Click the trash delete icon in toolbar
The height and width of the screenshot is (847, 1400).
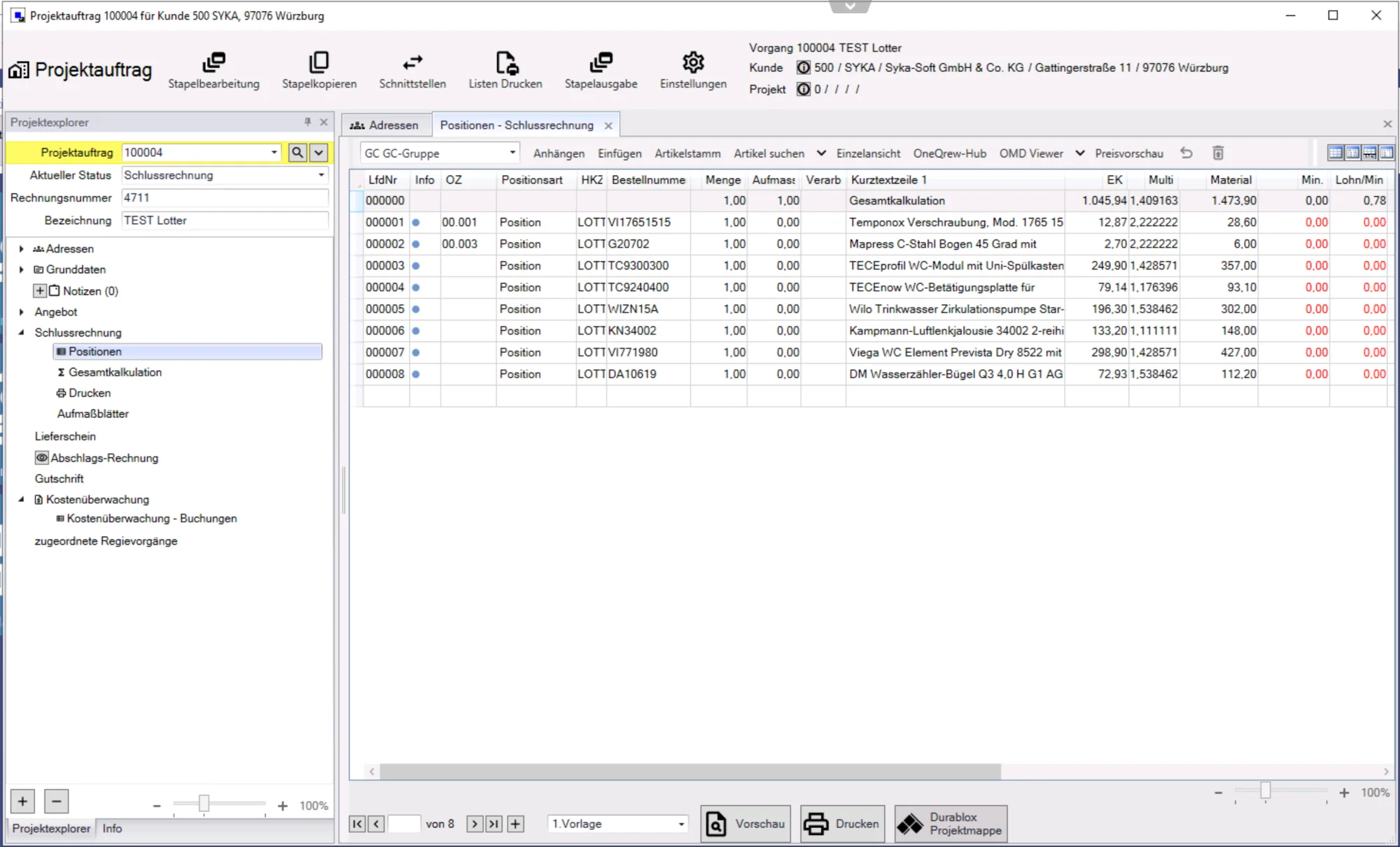click(1218, 153)
